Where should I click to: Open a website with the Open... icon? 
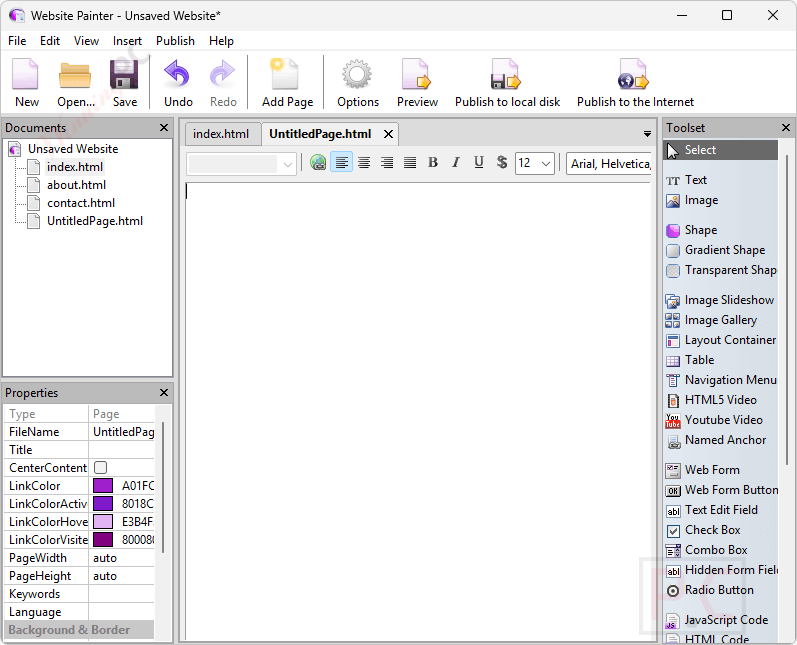(x=75, y=83)
